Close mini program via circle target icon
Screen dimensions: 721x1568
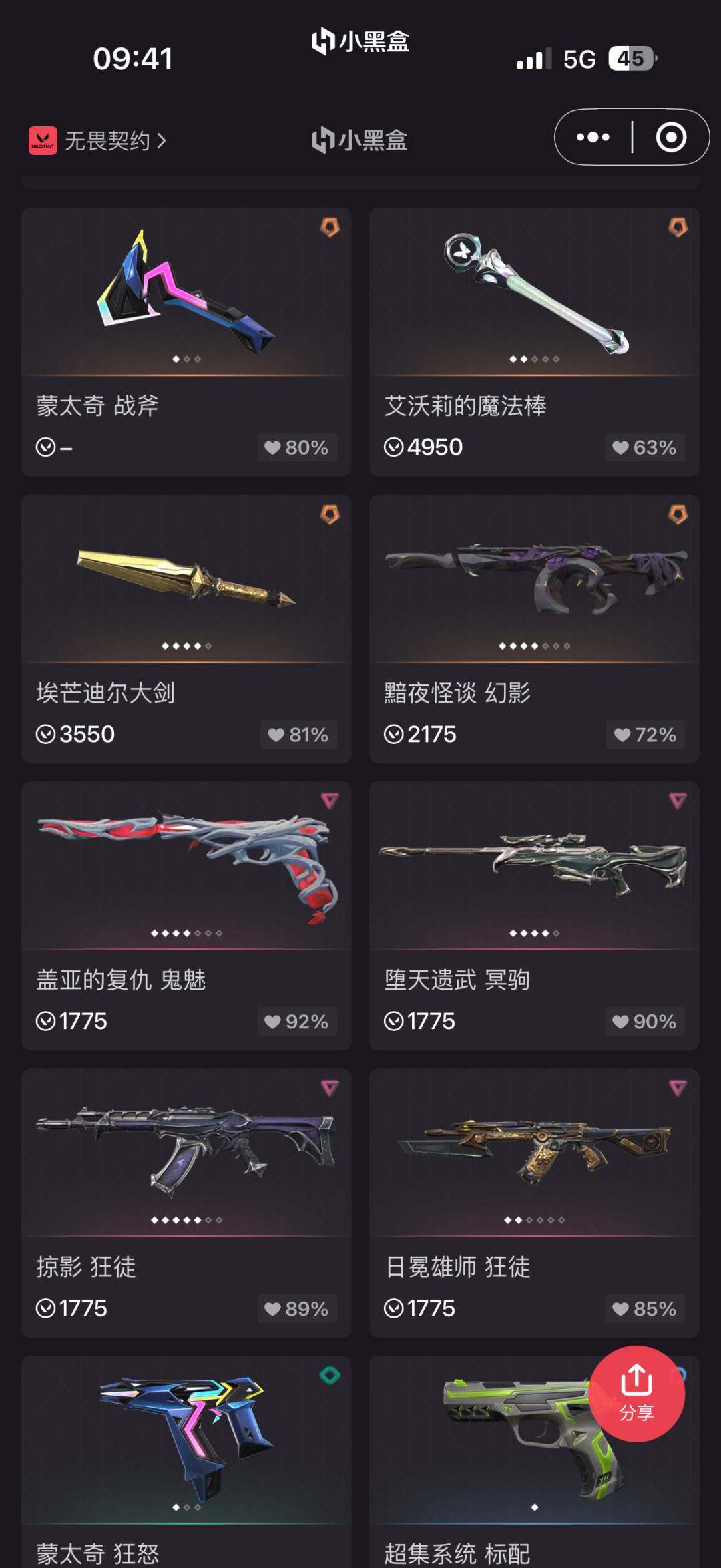click(671, 137)
